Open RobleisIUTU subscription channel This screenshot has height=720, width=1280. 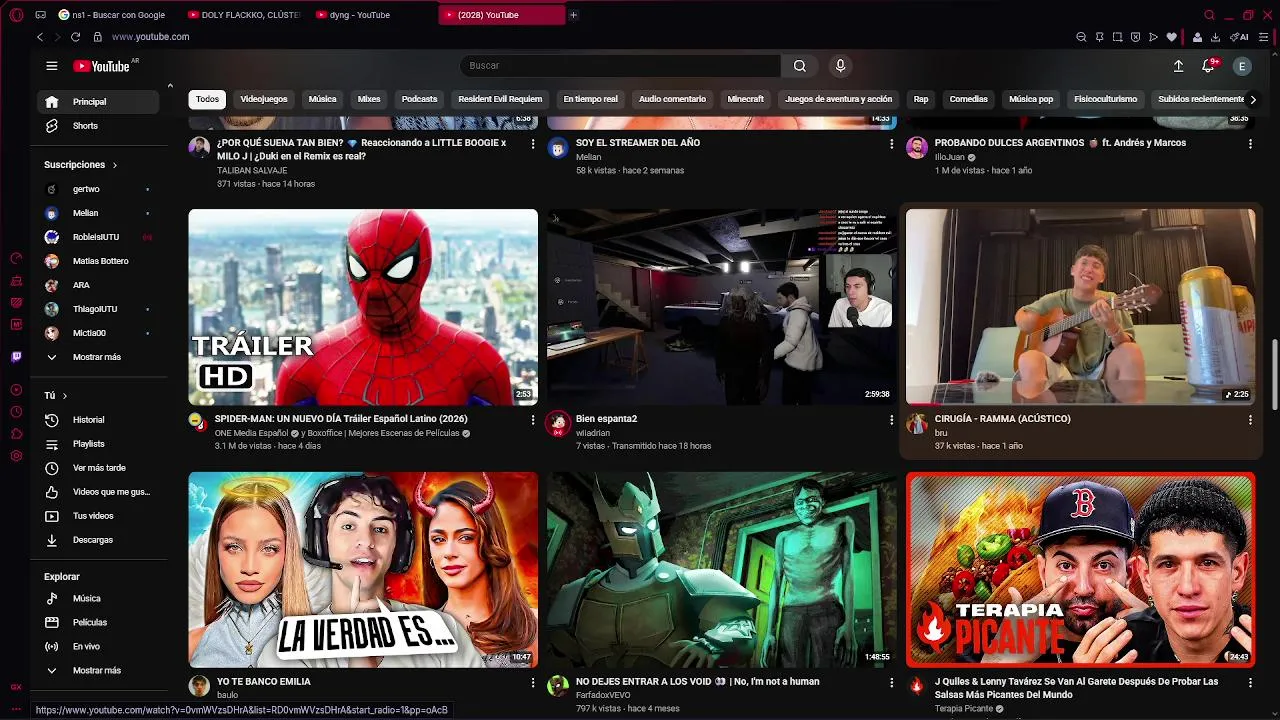coord(98,237)
